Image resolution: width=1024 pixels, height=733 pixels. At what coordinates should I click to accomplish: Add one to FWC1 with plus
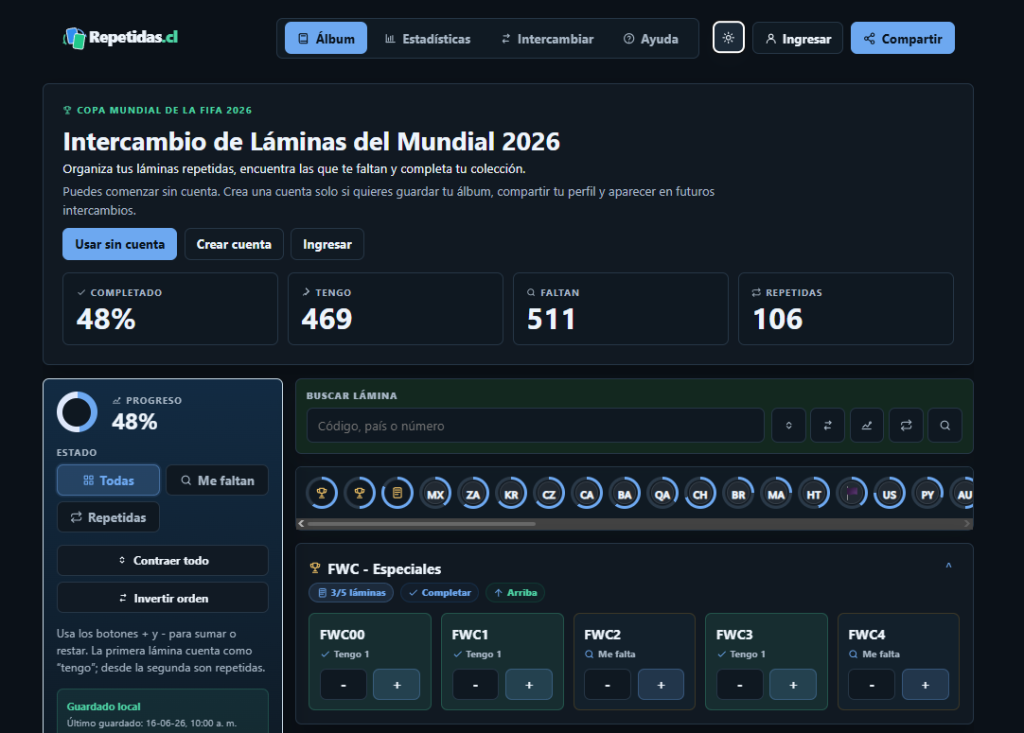pyautogui.click(x=529, y=685)
